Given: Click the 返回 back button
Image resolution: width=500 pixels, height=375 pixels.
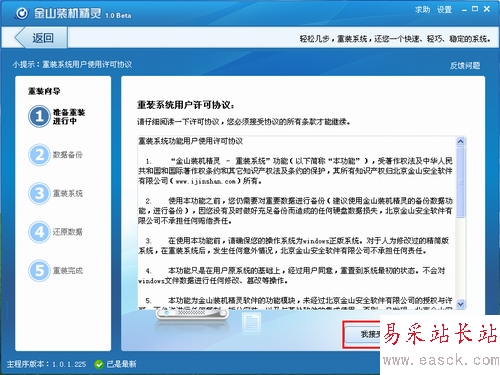Looking at the screenshot, I should click(41, 38).
